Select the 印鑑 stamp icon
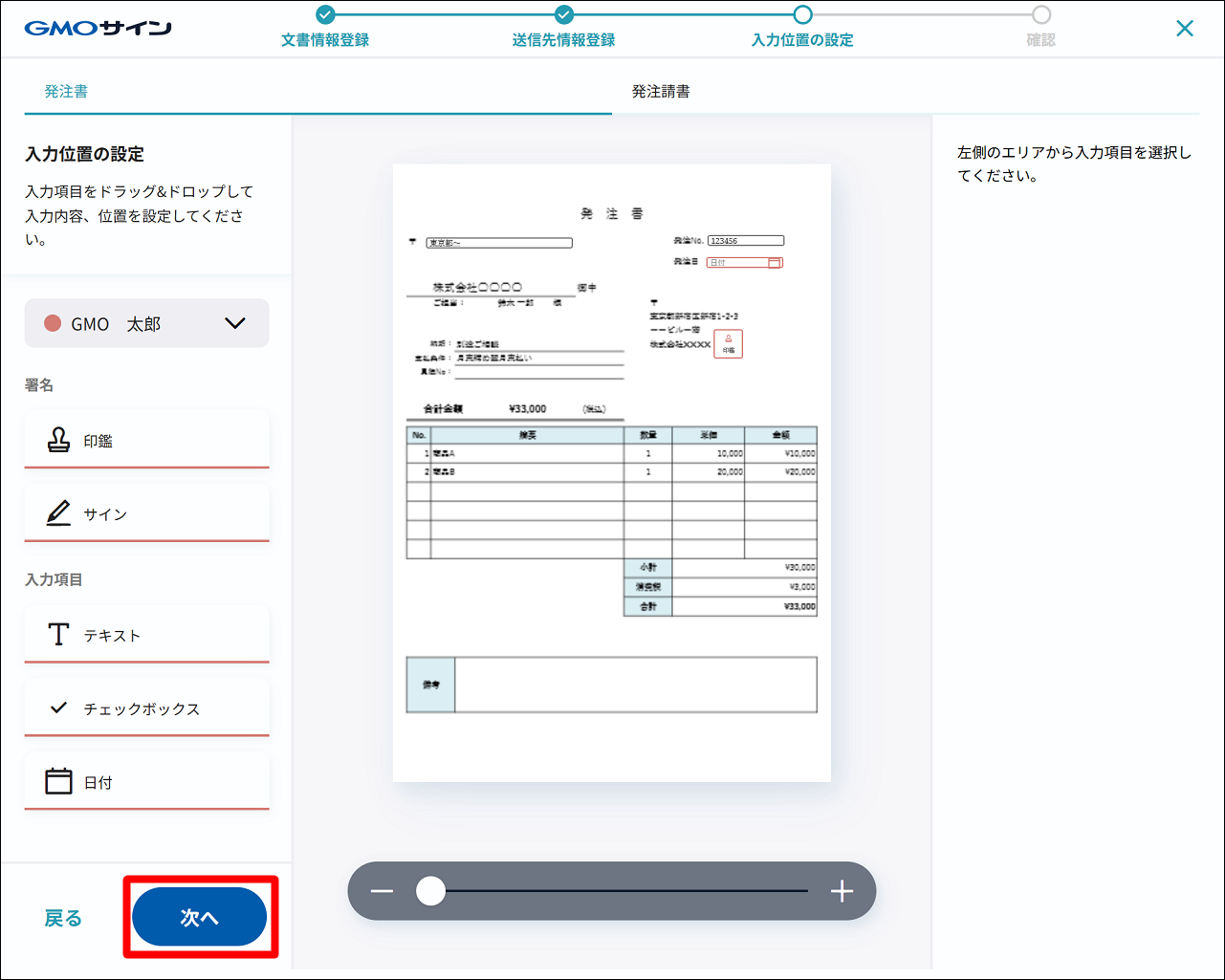 tap(59, 440)
